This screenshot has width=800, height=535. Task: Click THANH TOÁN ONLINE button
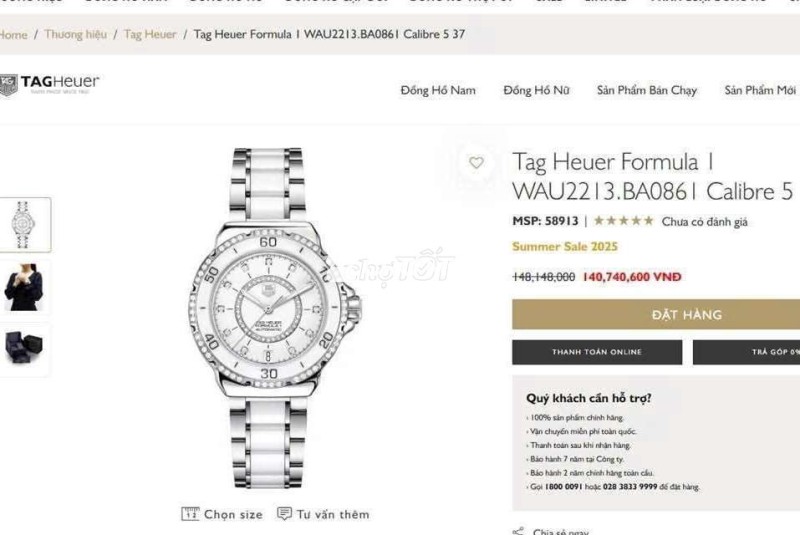[x=597, y=352]
